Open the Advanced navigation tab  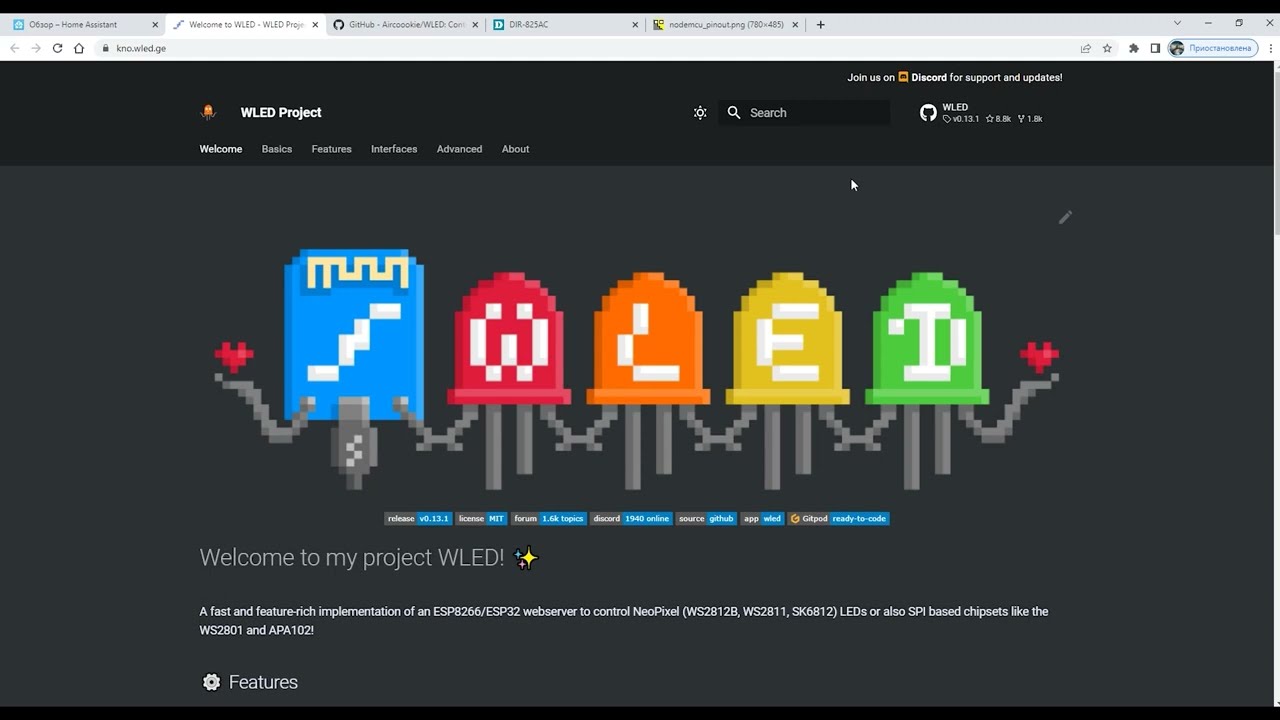tap(459, 149)
